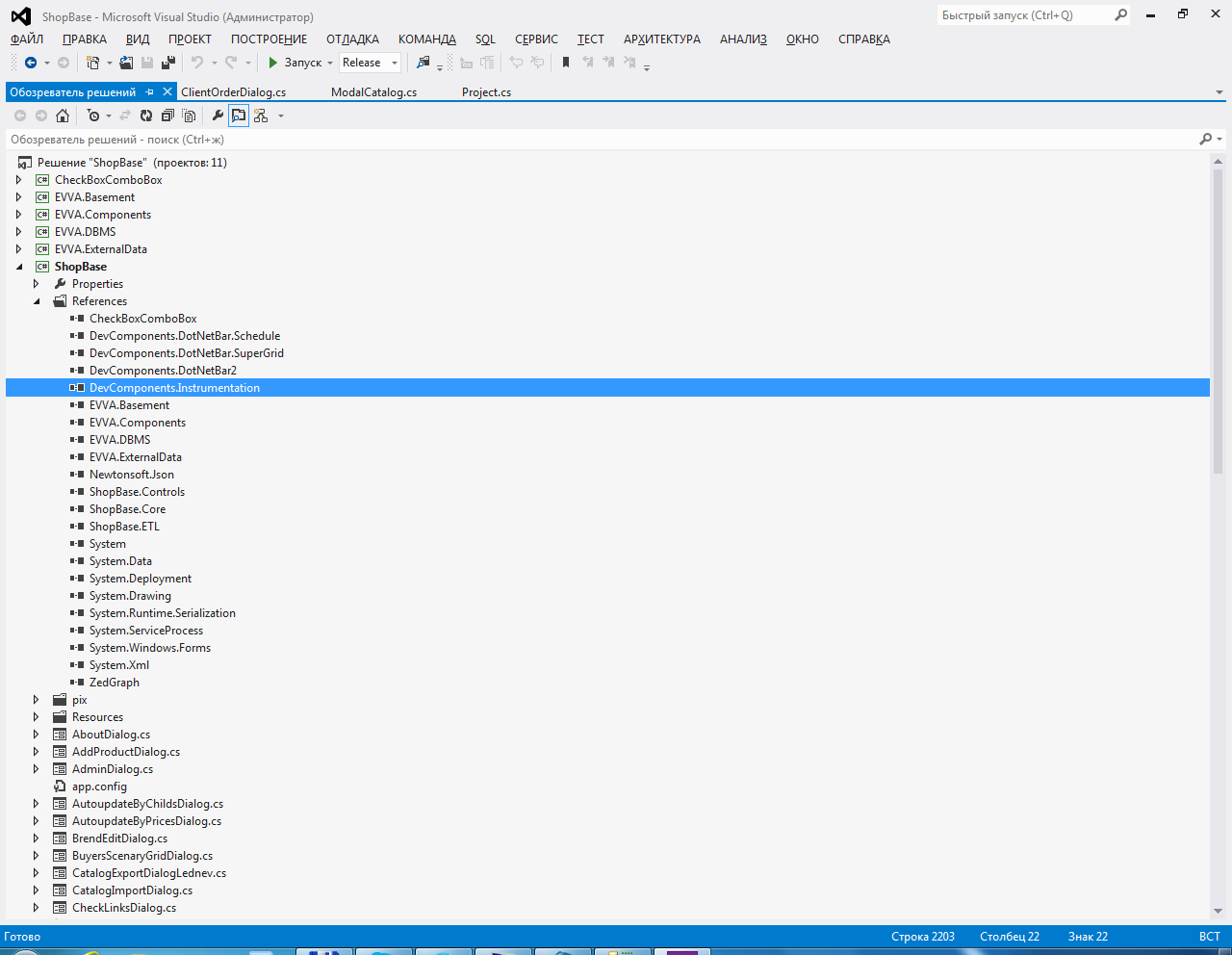Select the System.Drawing reference
The image size is (1232, 955).
coord(130,596)
